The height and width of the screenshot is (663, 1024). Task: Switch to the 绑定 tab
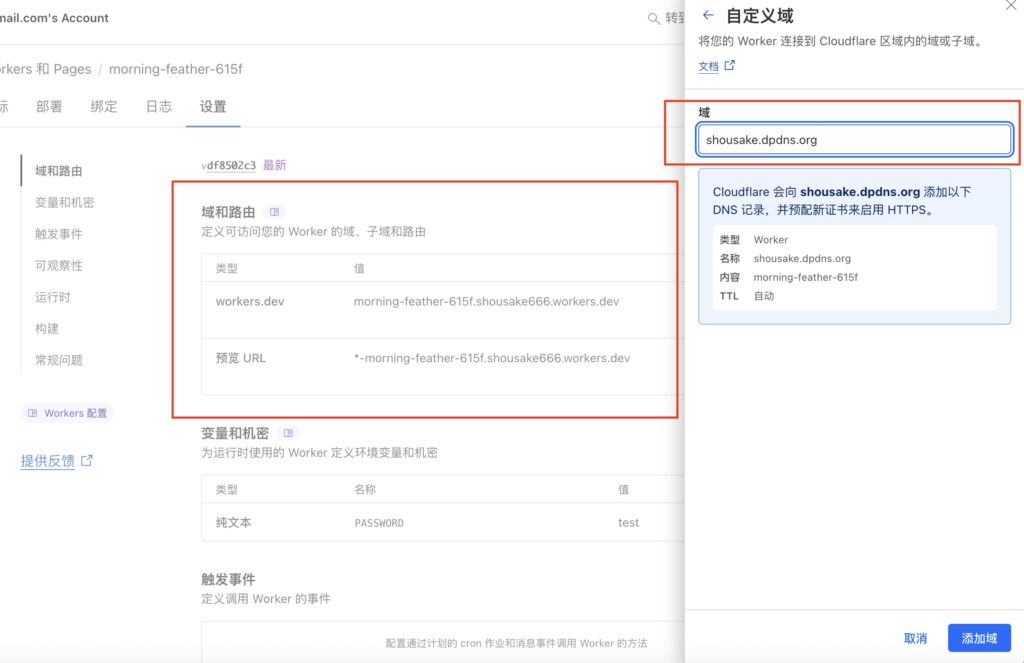pos(104,106)
